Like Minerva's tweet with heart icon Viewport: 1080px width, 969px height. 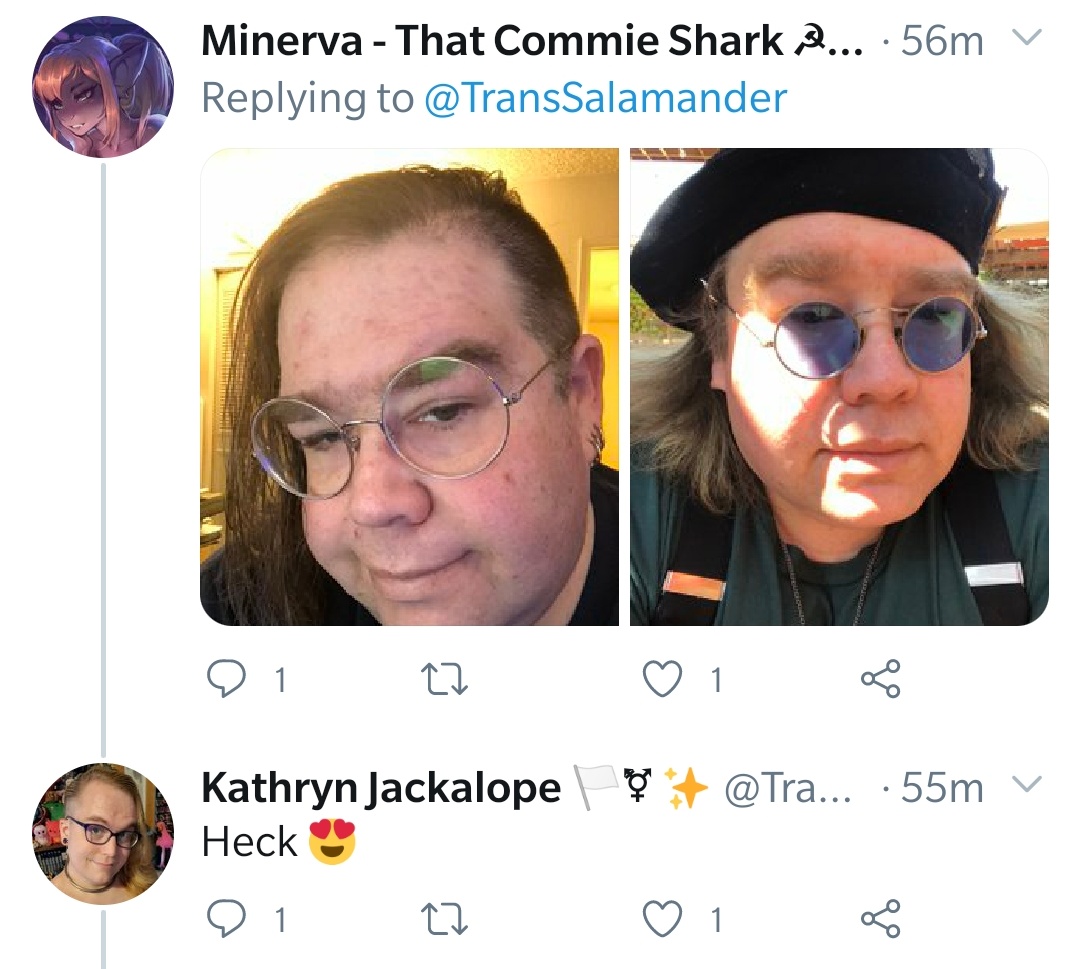[x=662, y=679]
